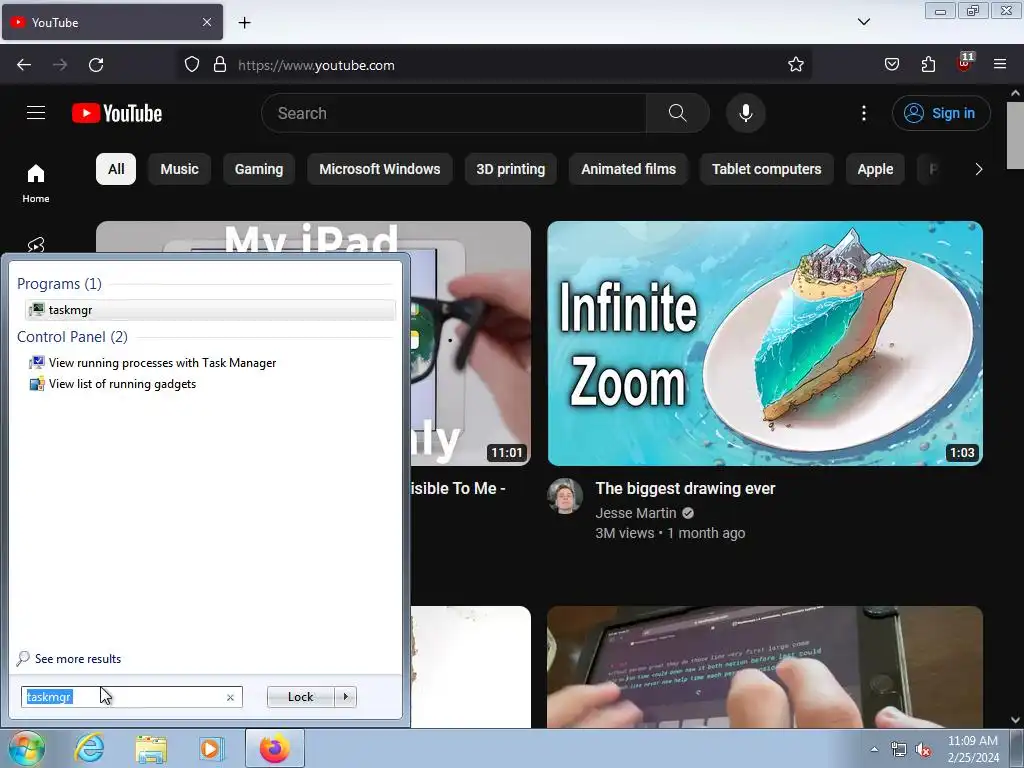Image resolution: width=1024 pixels, height=768 pixels.
Task: Expand the shutdown options arrow
Action: [x=345, y=697]
